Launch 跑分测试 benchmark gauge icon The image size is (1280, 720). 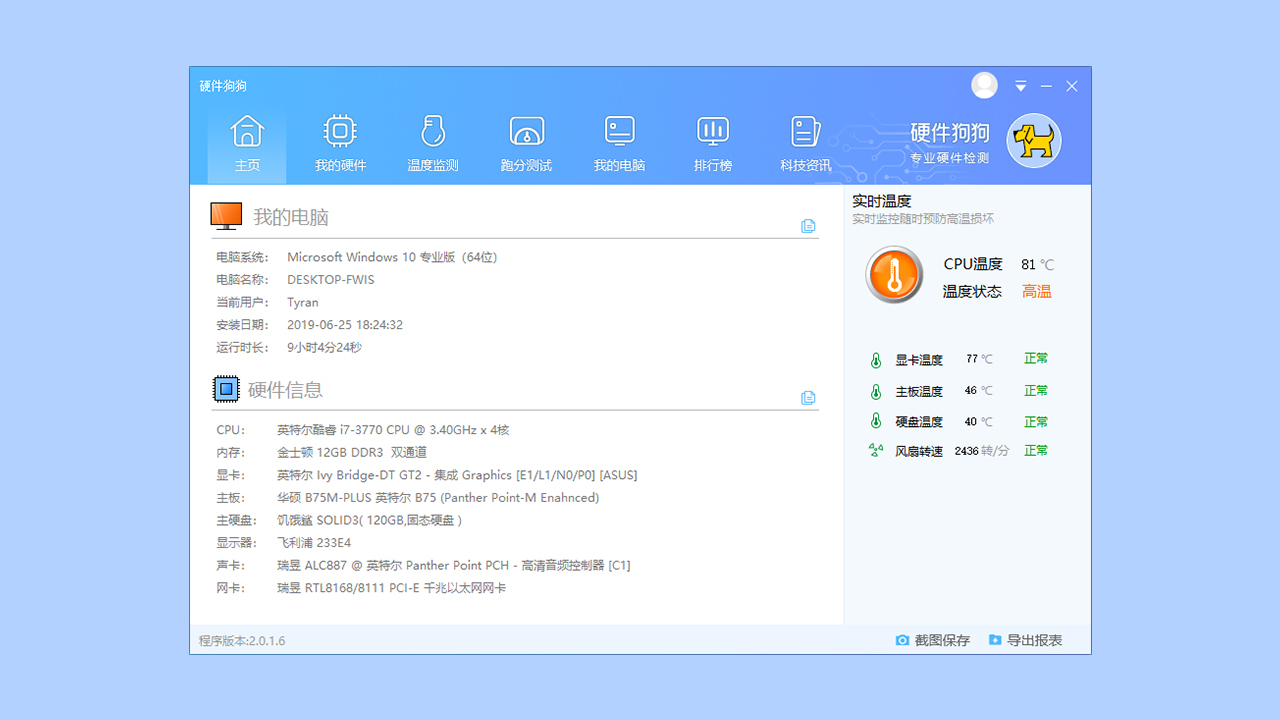(526, 131)
